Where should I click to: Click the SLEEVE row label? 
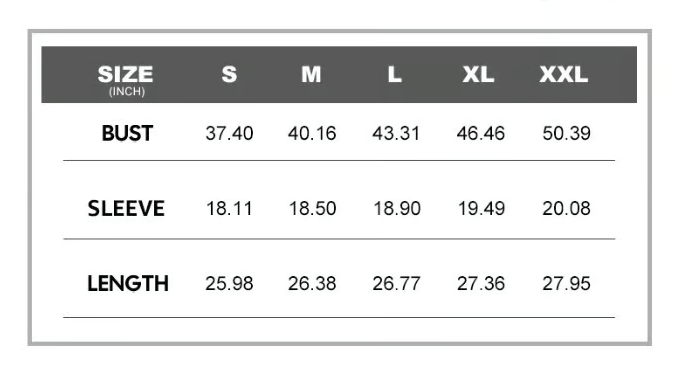click(x=126, y=208)
